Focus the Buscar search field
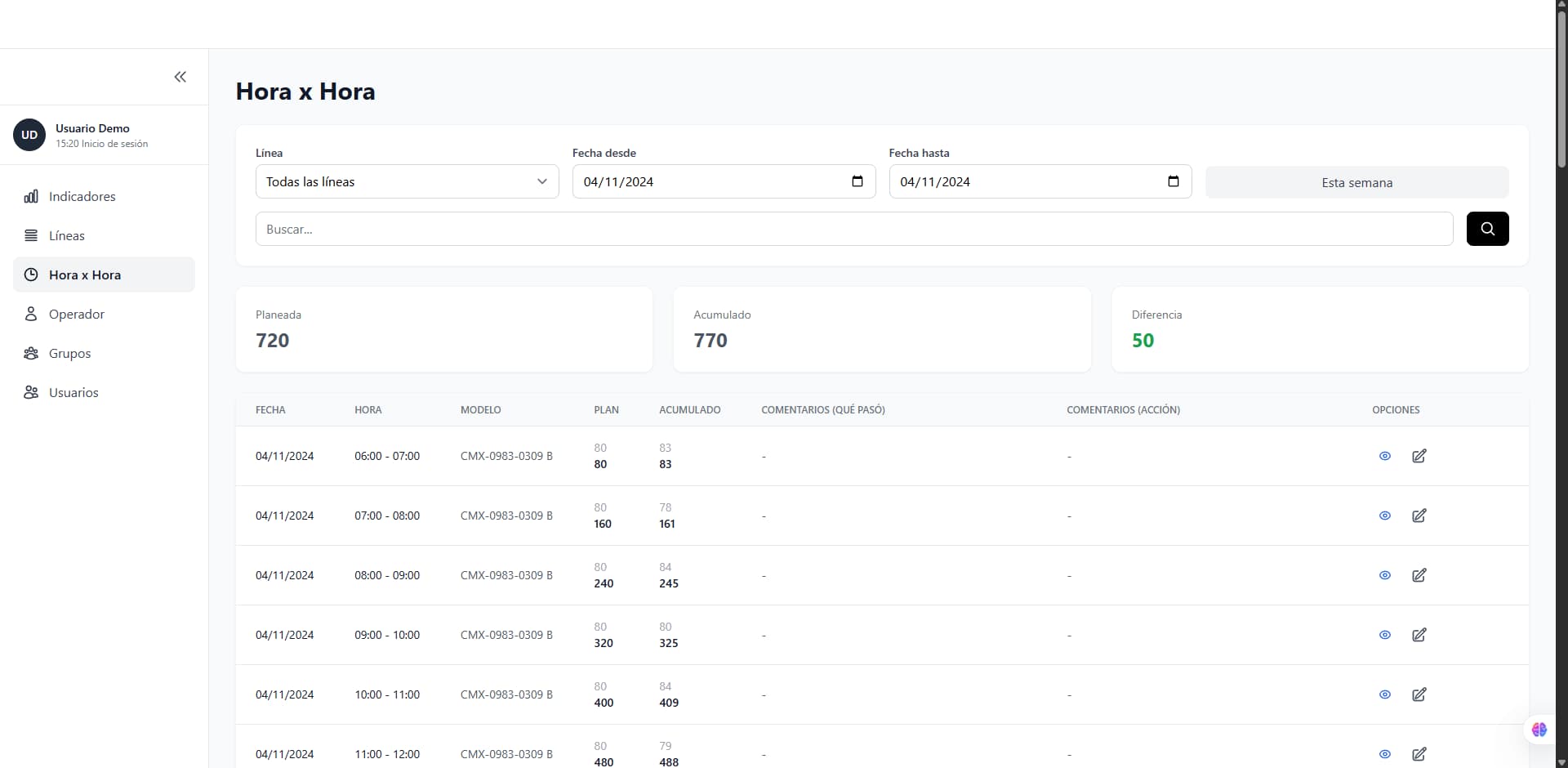This screenshot has height=768, width=1568. click(853, 229)
